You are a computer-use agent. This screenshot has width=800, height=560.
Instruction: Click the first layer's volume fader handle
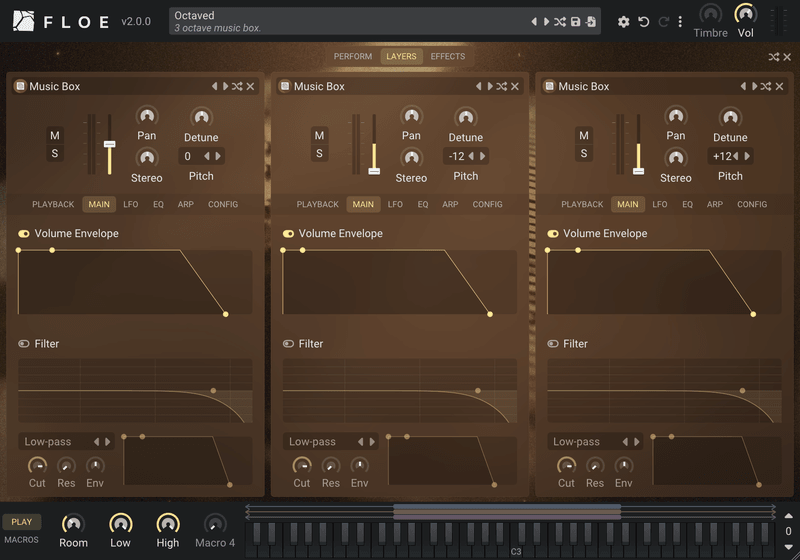point(109,144)
